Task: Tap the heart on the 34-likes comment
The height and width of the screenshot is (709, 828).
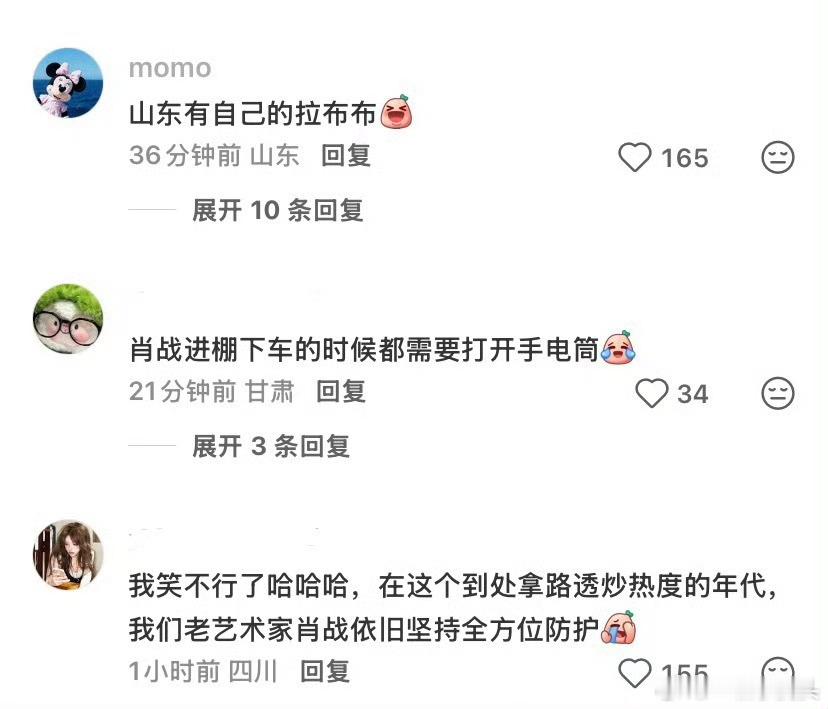Action: coord(651,393)
